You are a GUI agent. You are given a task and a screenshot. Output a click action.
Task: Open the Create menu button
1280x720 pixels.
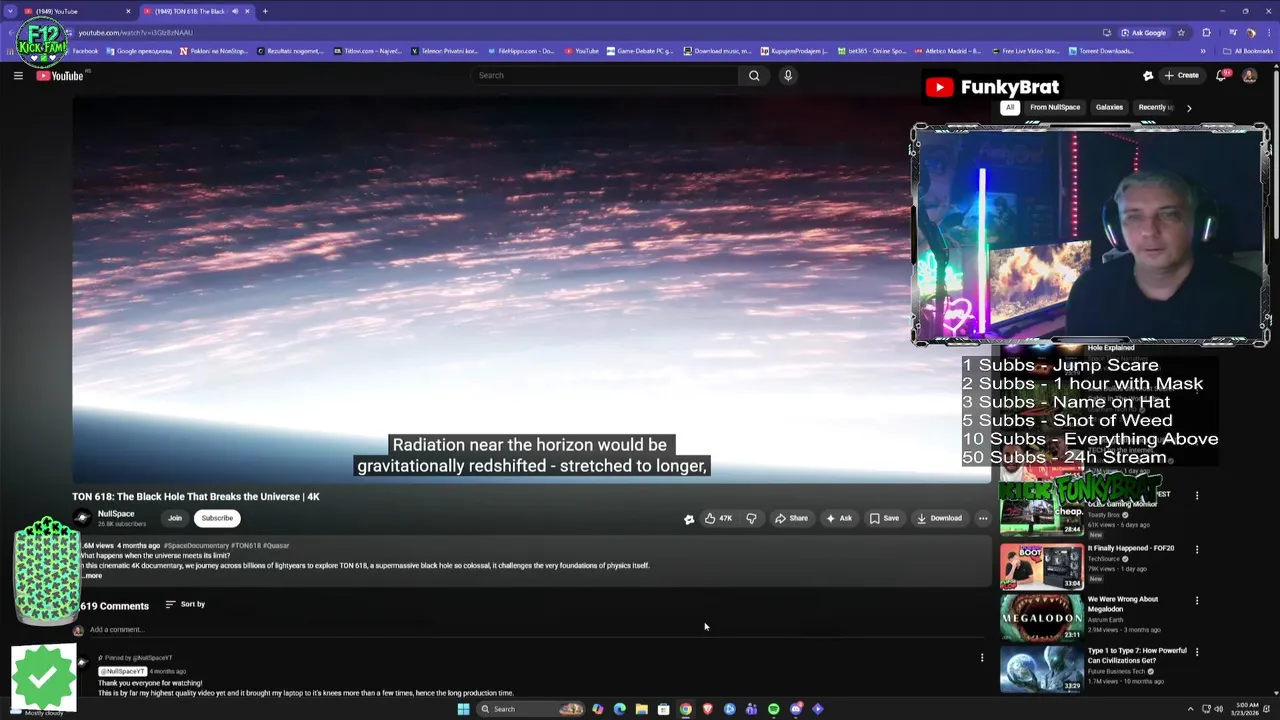click(1181, 75)
